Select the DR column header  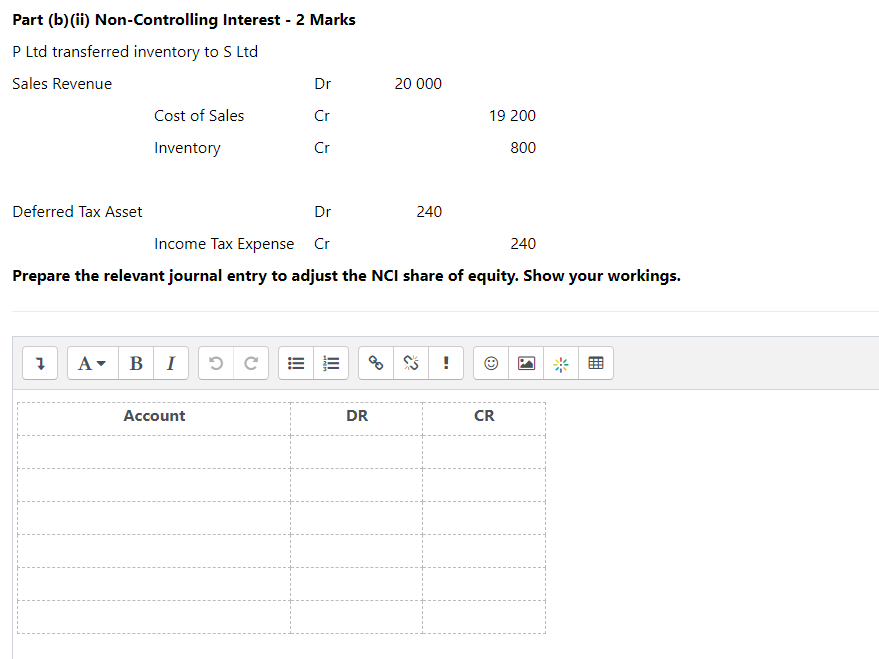[356, 416]
